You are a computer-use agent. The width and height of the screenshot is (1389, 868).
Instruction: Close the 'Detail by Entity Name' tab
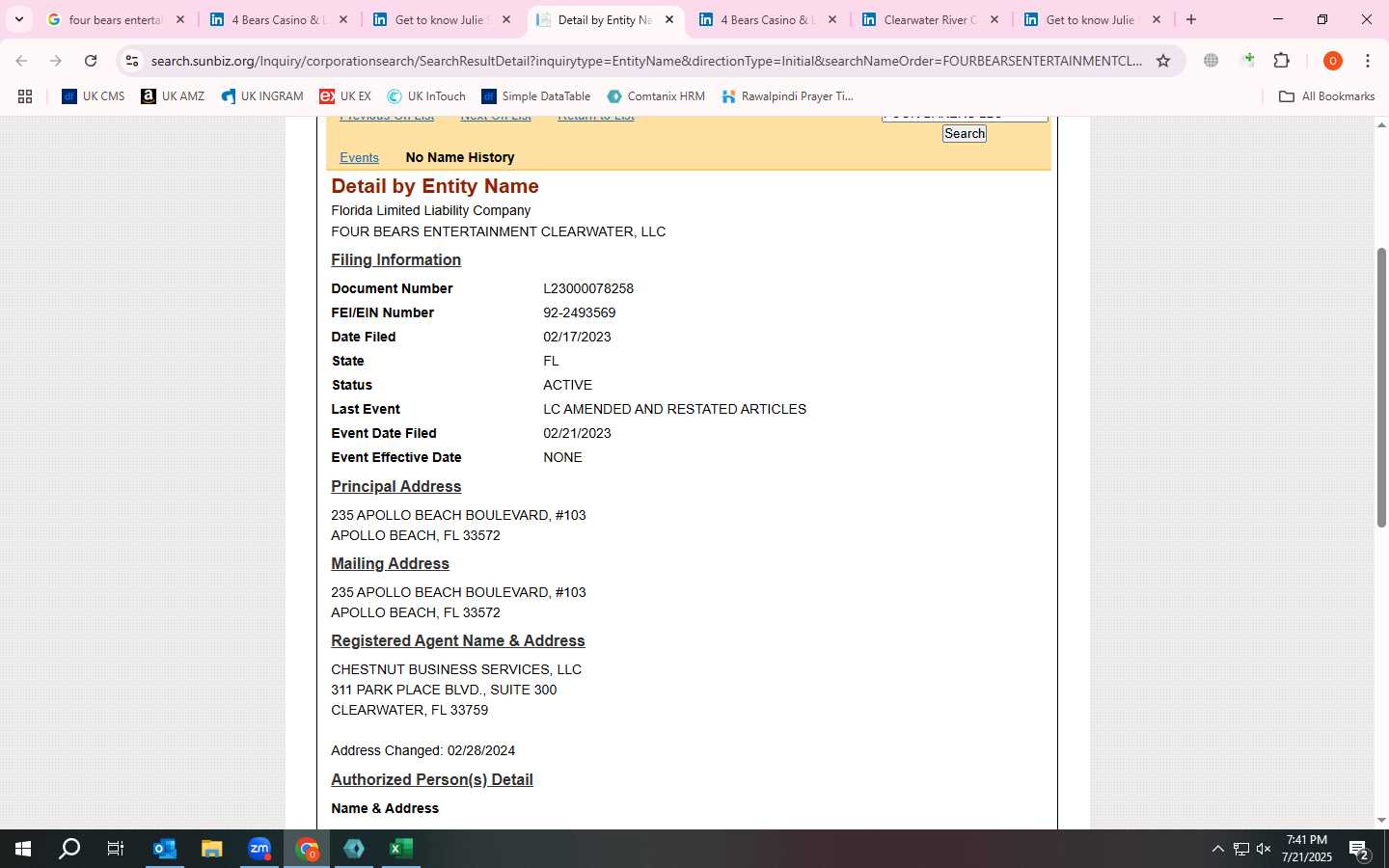pos(668,19)
